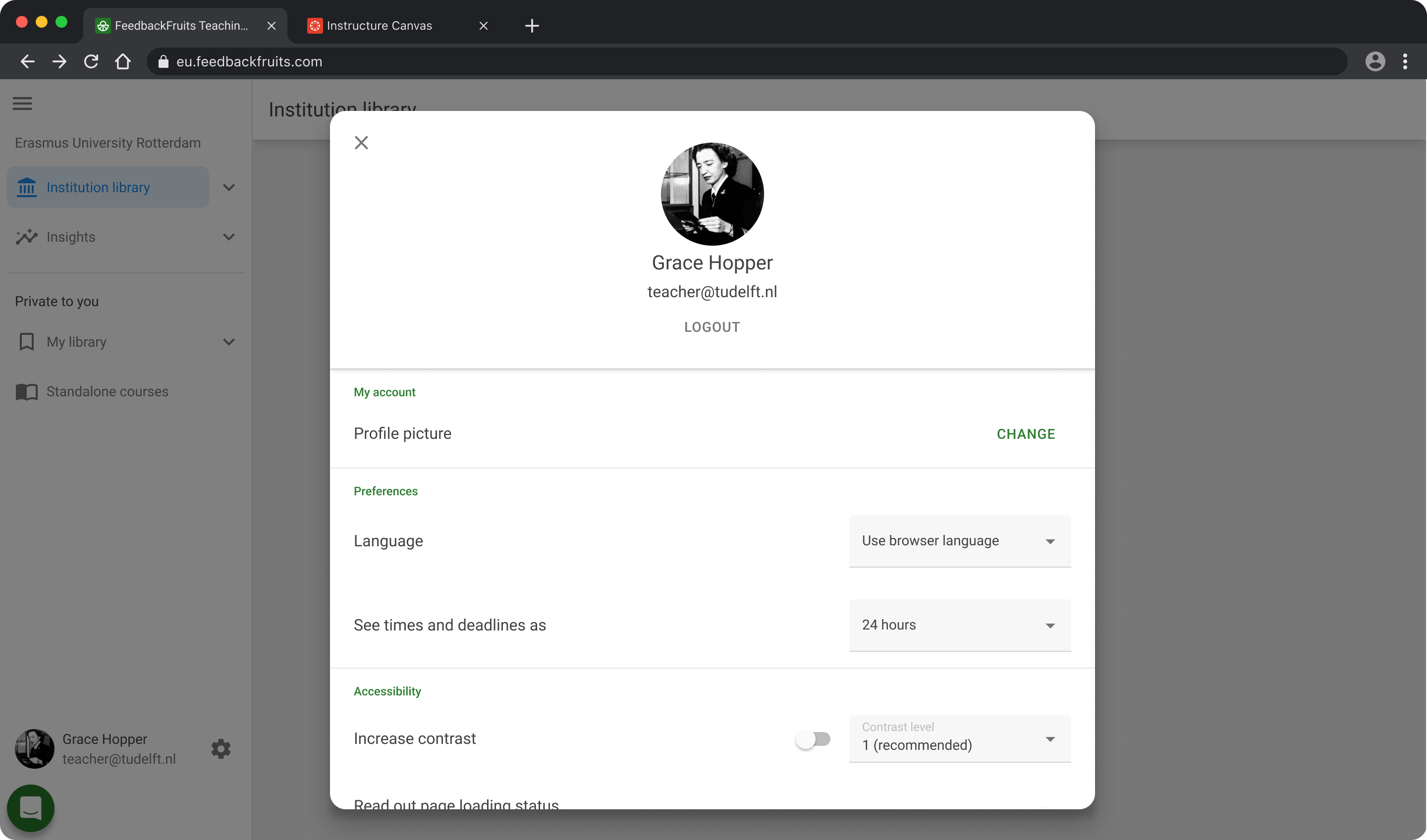This screenshot has width=1427, height=840.
Task: Click the LOGOUT button
Action: [712, 327]
